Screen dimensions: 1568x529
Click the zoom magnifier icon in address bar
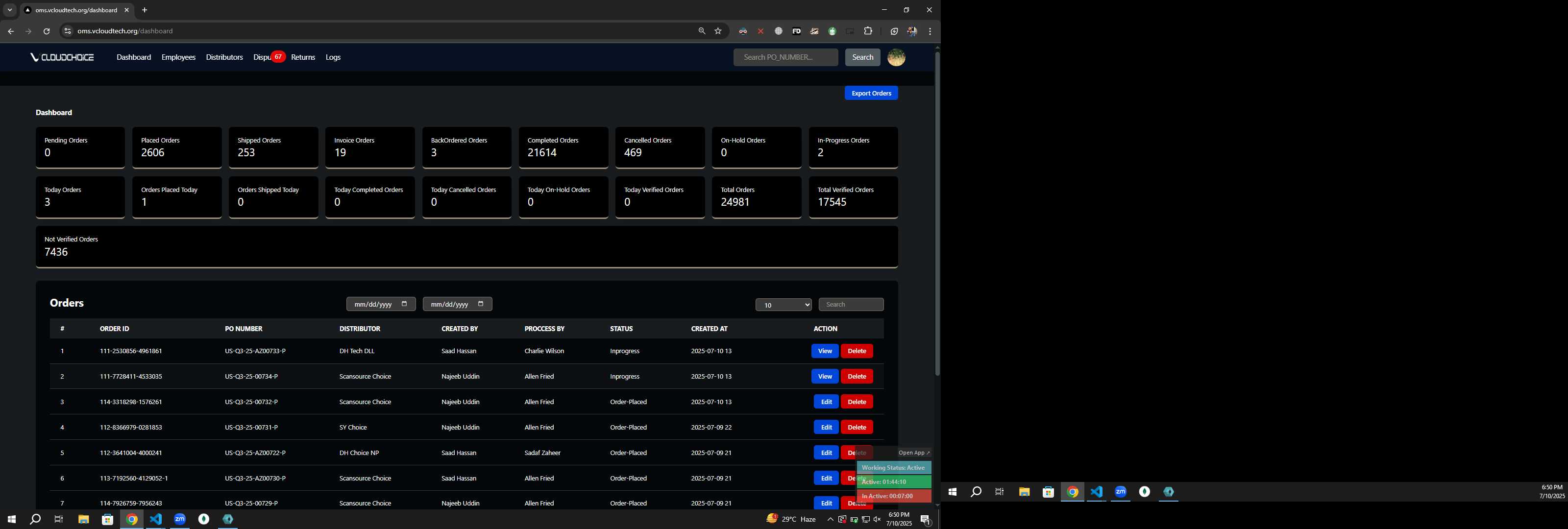702,31
